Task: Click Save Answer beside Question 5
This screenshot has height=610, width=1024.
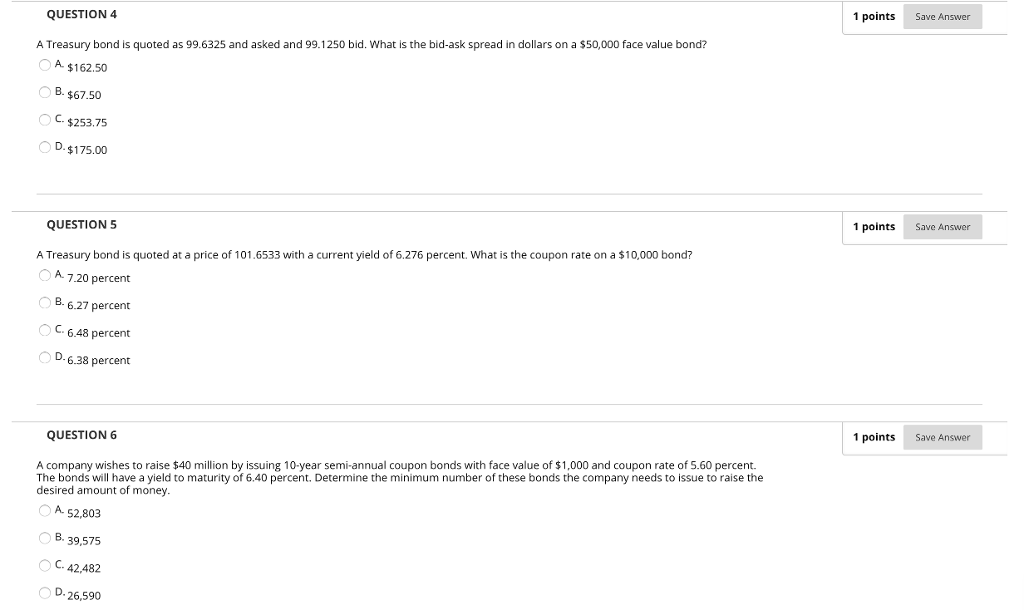Action: [x=941, y=227]
